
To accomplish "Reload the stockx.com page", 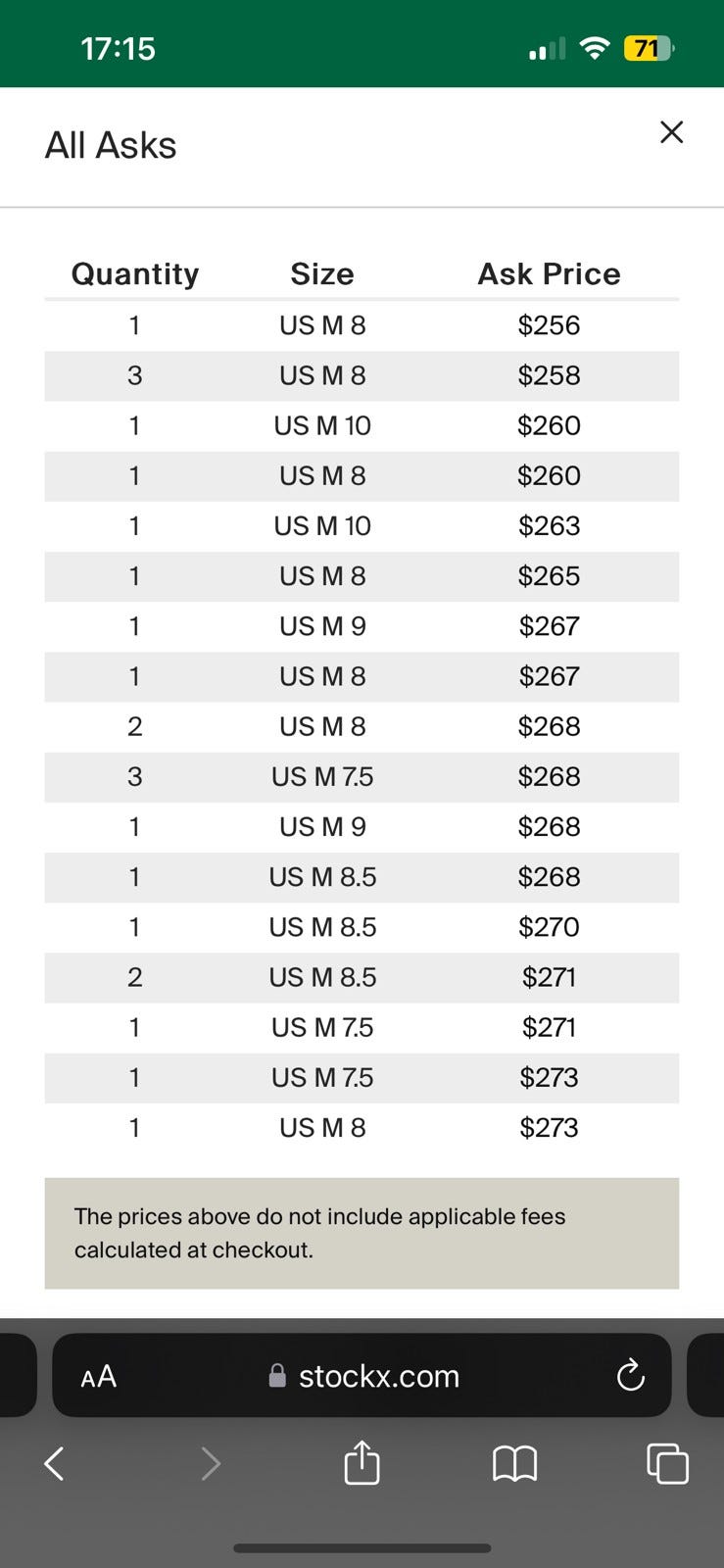I will click(630, 1375).
